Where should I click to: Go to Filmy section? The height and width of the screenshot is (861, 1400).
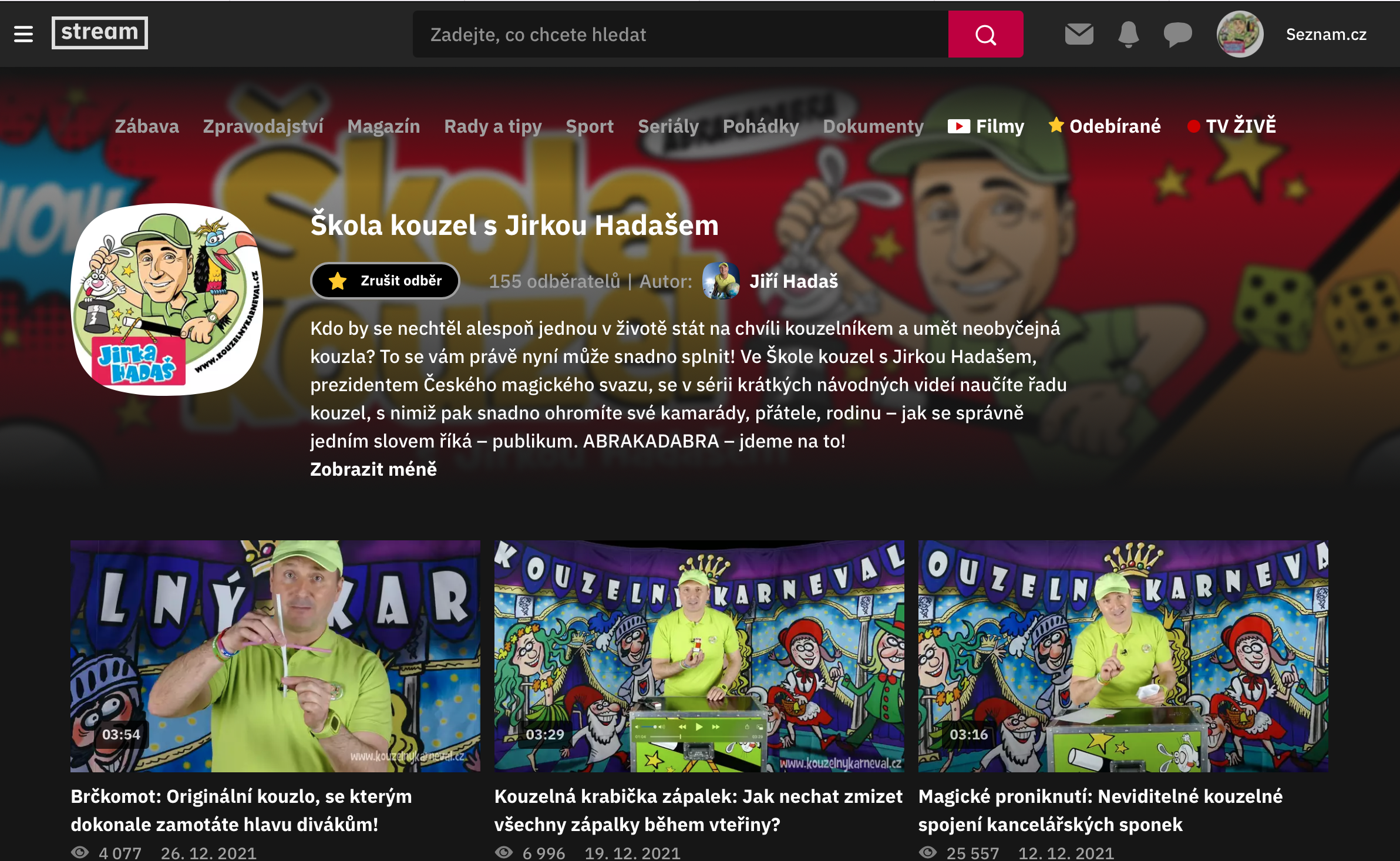[986, 126]
